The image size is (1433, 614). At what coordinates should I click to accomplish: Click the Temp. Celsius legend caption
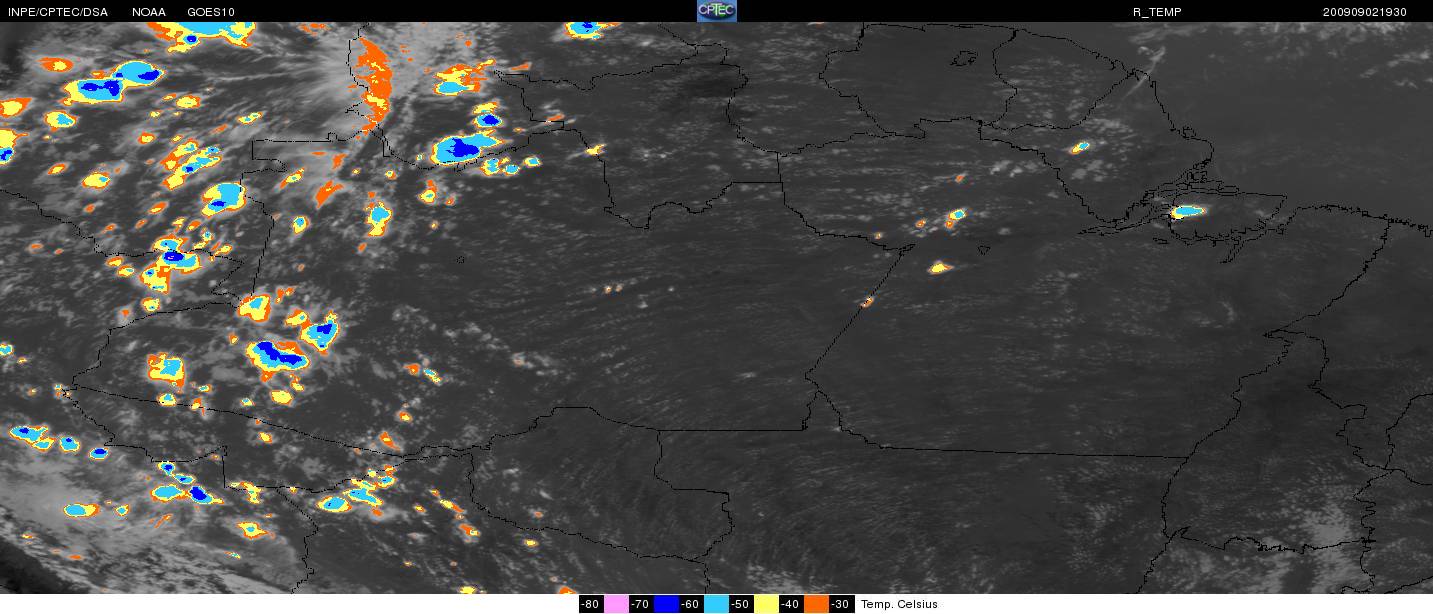899,604
